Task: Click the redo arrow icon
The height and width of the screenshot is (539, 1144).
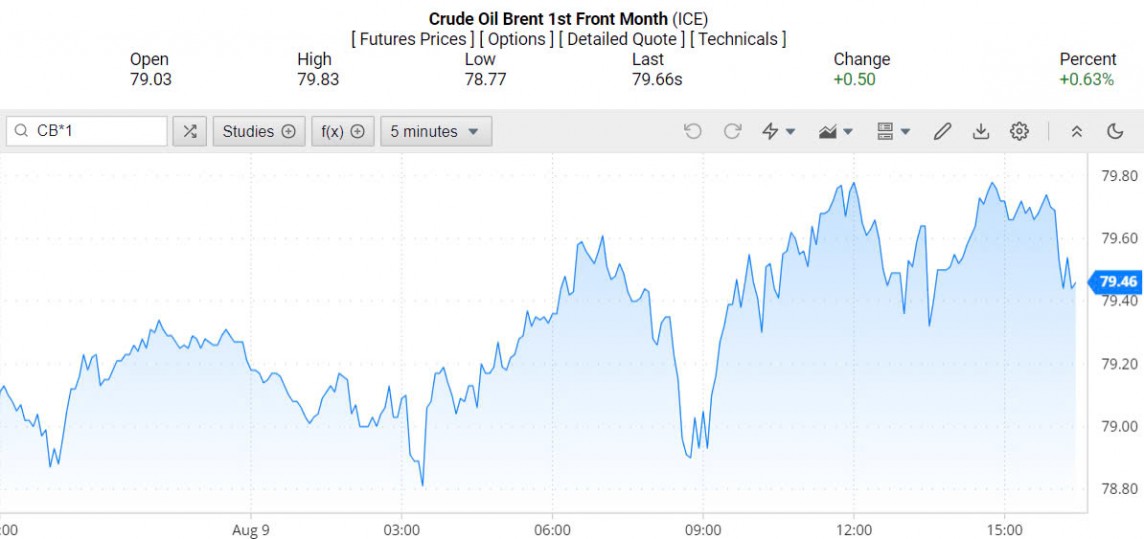Action: click(732, 131)
